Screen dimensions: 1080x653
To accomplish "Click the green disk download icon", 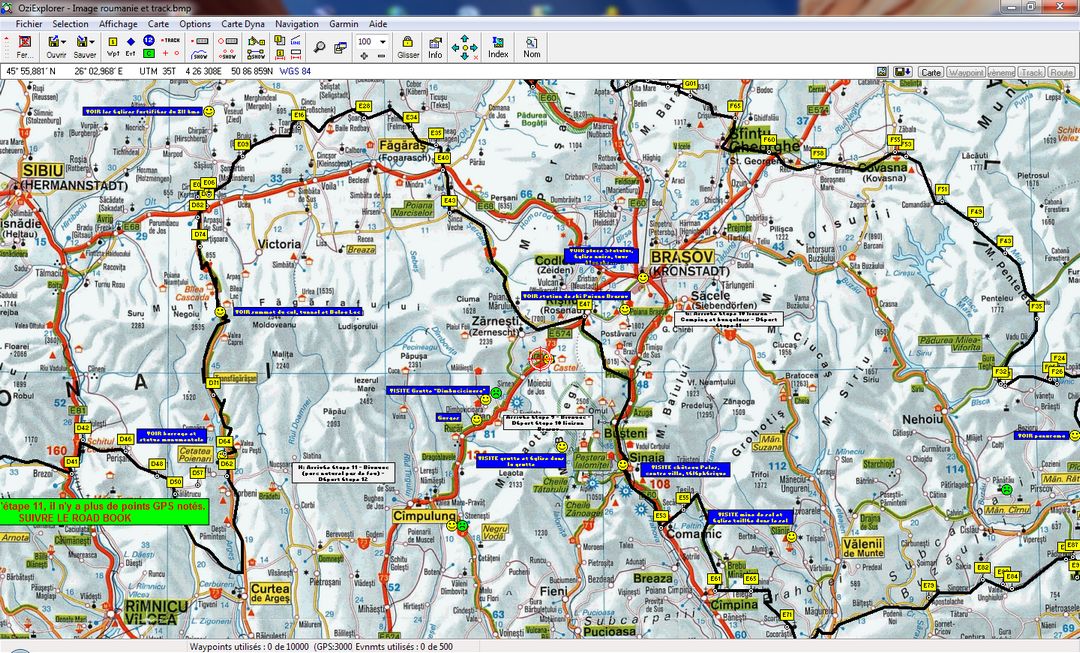I will 902,72.
